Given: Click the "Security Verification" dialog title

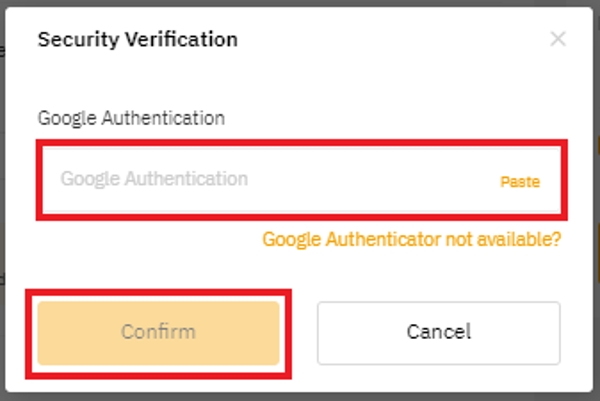Looking at the screenshot, I should [x=137, y=40].
